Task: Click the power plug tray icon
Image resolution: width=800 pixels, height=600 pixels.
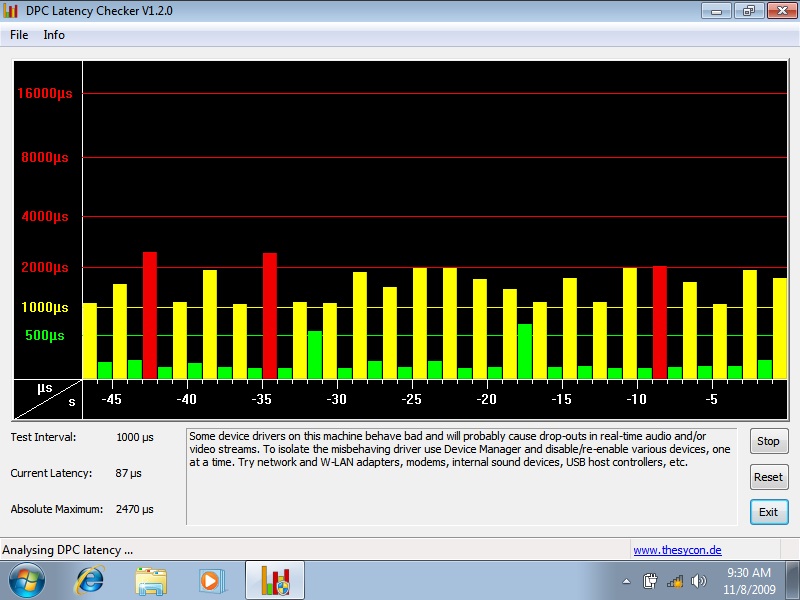Action: [x=650, y=581]
